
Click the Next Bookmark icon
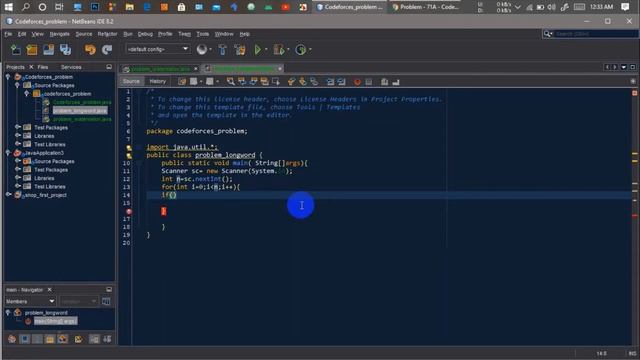tap(302, 82)
